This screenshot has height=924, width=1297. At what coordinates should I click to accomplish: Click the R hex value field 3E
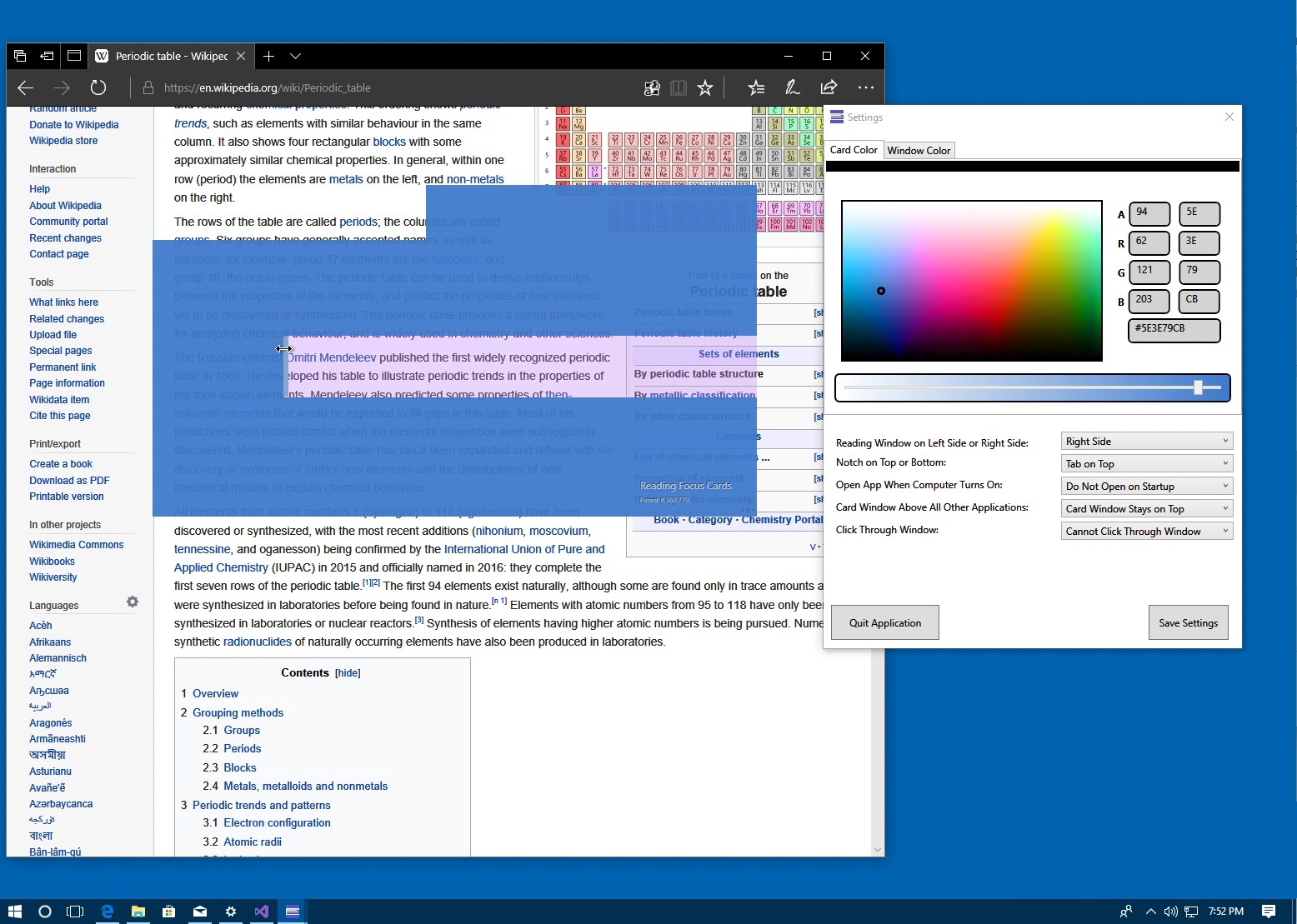click(1199, 243)
